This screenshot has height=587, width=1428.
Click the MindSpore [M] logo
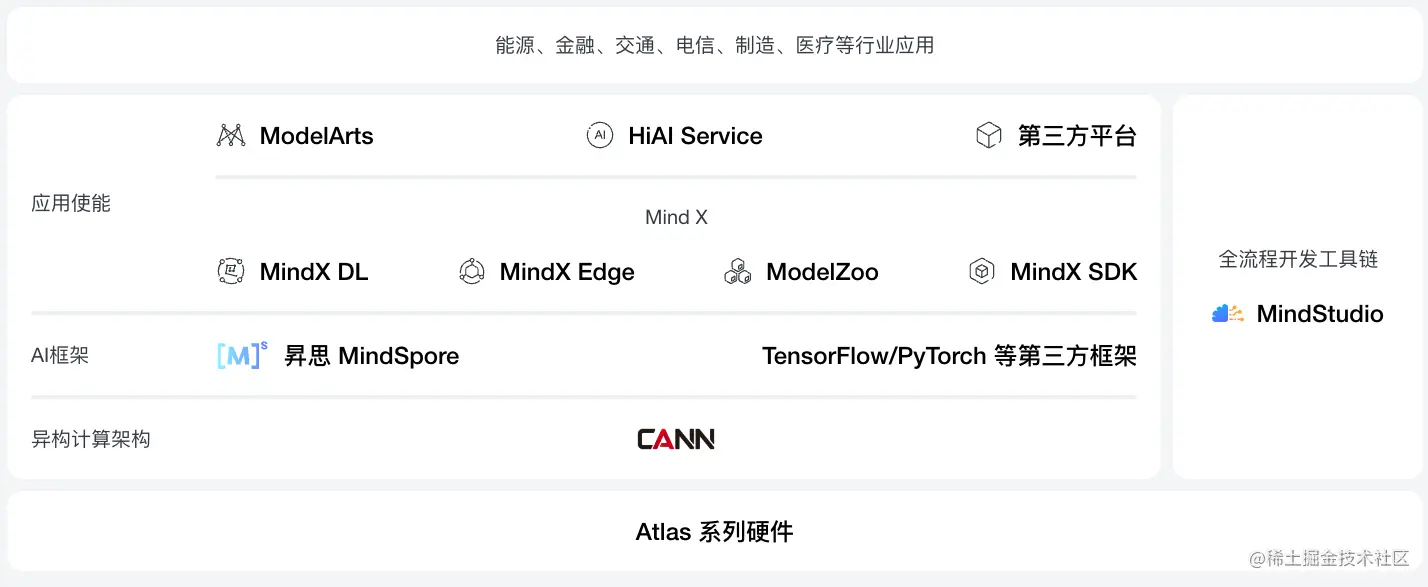[x=242, y=355]
